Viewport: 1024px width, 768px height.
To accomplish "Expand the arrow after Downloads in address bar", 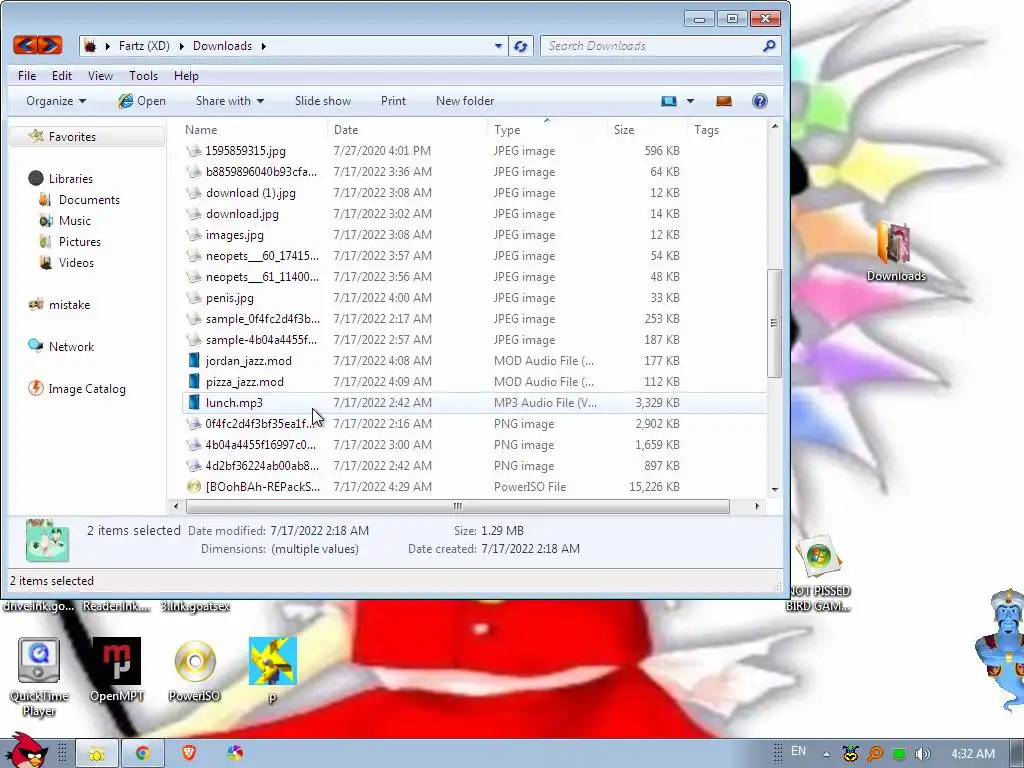I will (264, 46).
